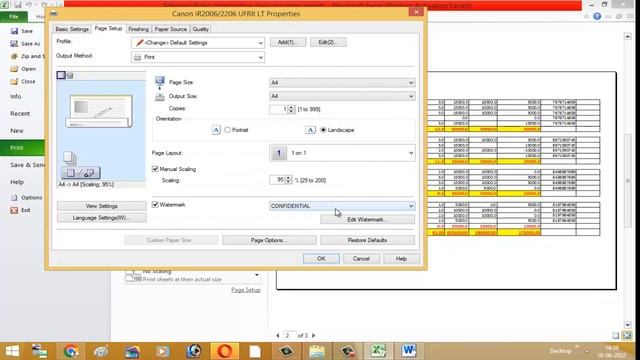Open the Page Layout 1 on 1 dropdown
This screenshot has width=640, height=360.
[342, 153]
